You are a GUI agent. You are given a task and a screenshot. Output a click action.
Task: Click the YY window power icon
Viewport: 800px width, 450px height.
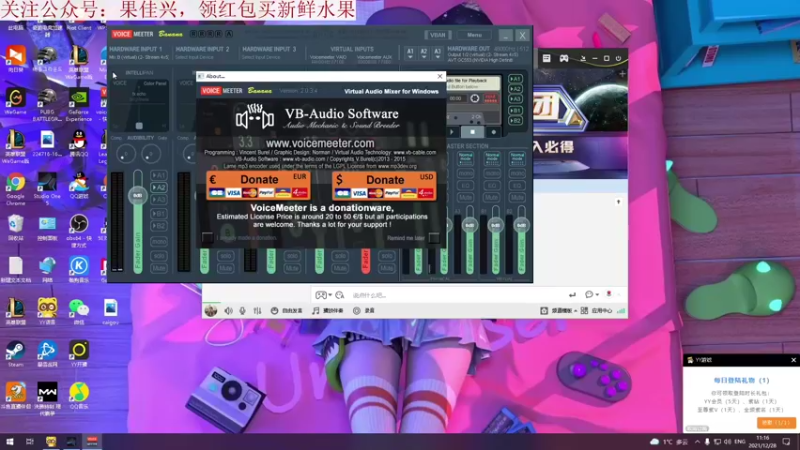tap(618, 58)
